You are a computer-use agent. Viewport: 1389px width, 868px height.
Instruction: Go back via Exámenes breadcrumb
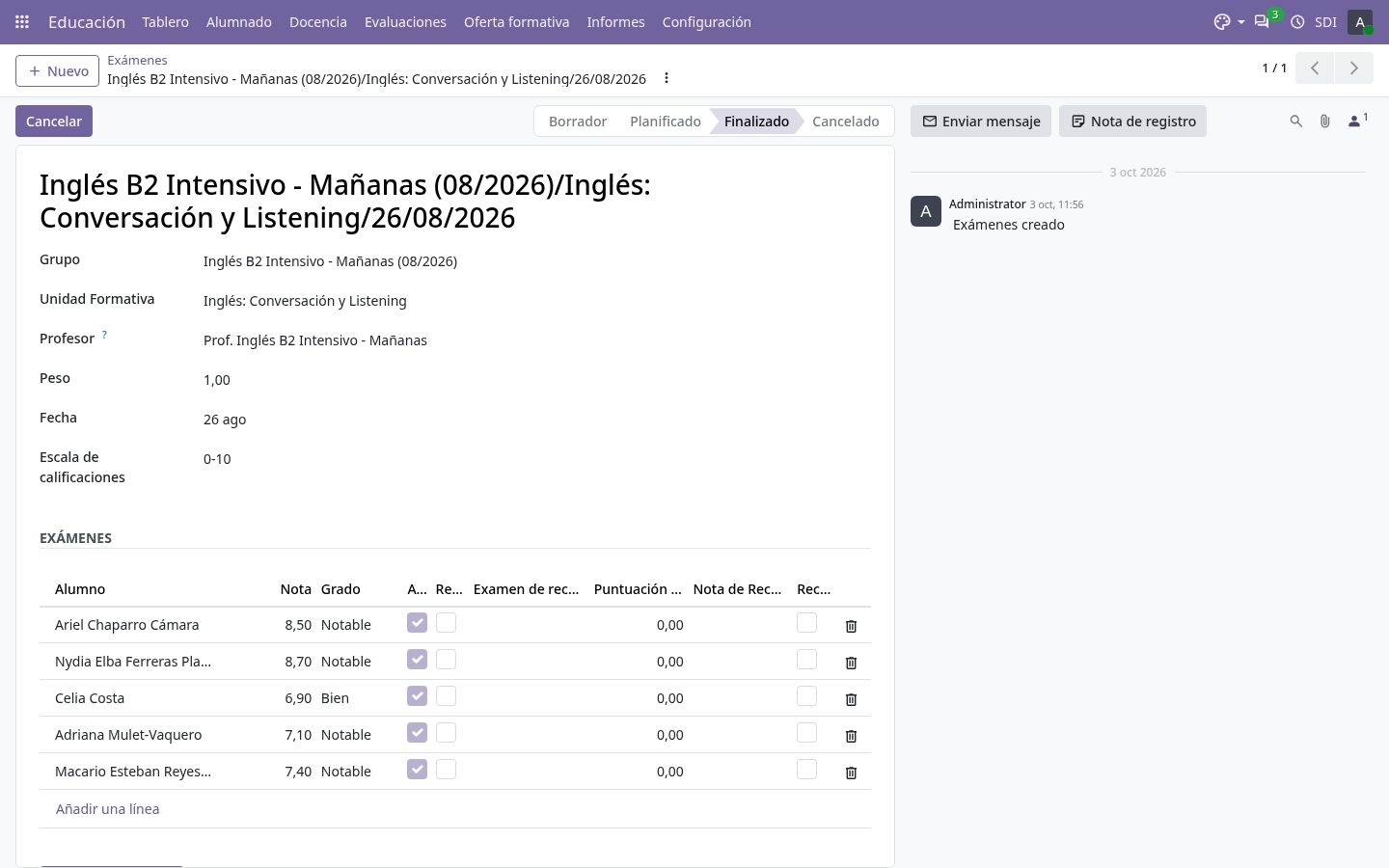(137, 60)
